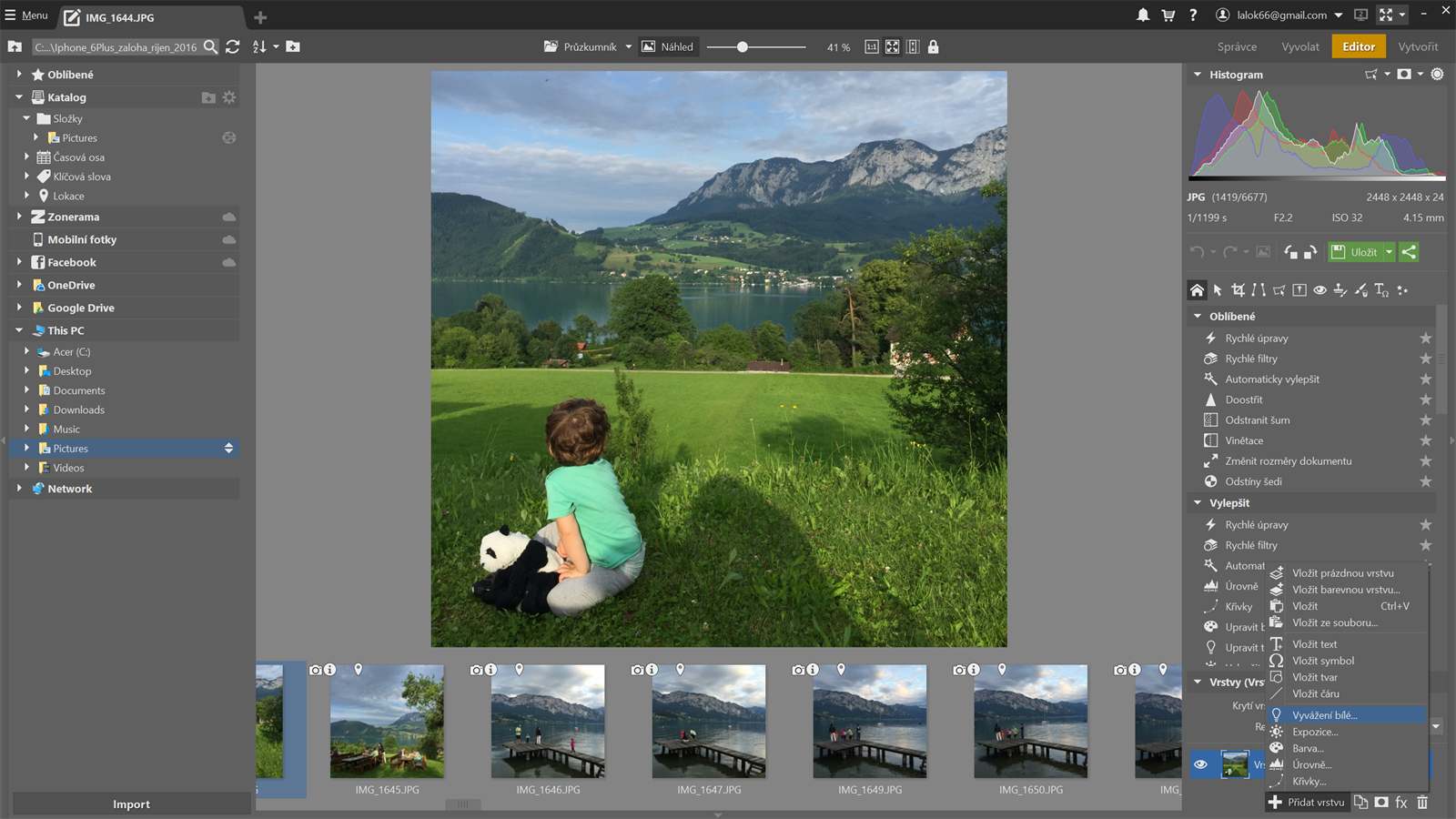Click the red-eye reduction eye tool icon
The height and width of the screenshot is (819, 1456).
click(1319, 290)
